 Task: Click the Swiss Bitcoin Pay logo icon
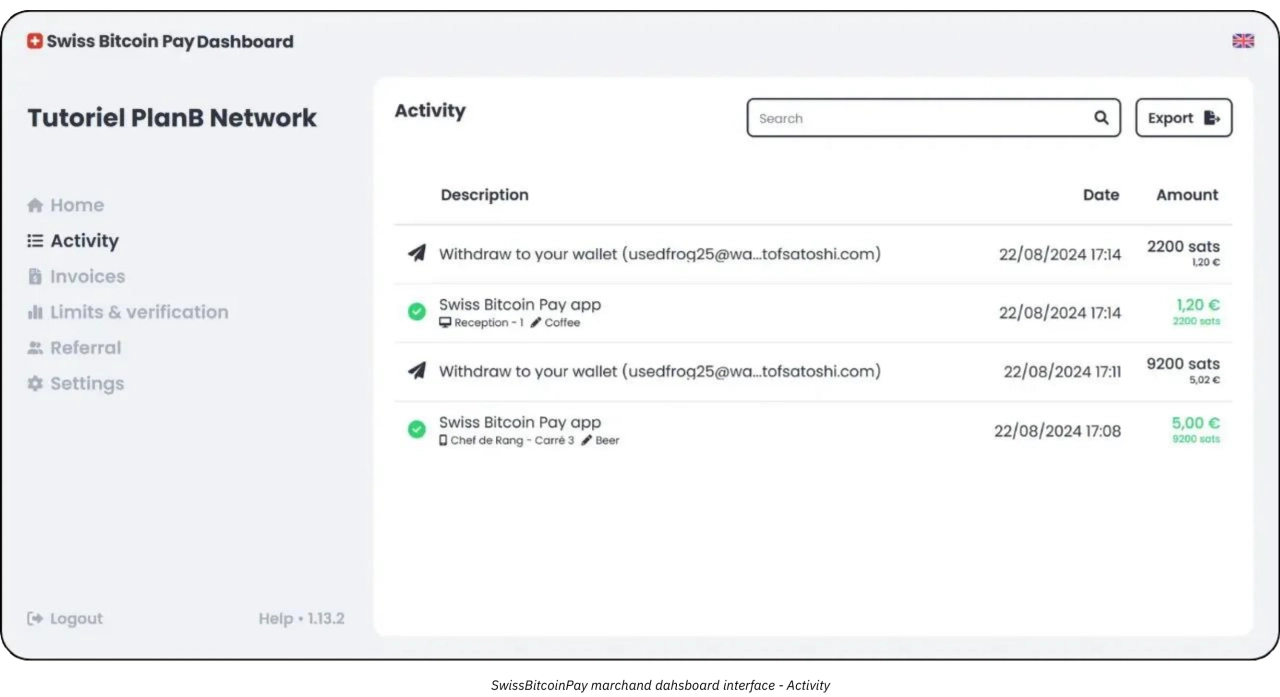pos(35,42)
